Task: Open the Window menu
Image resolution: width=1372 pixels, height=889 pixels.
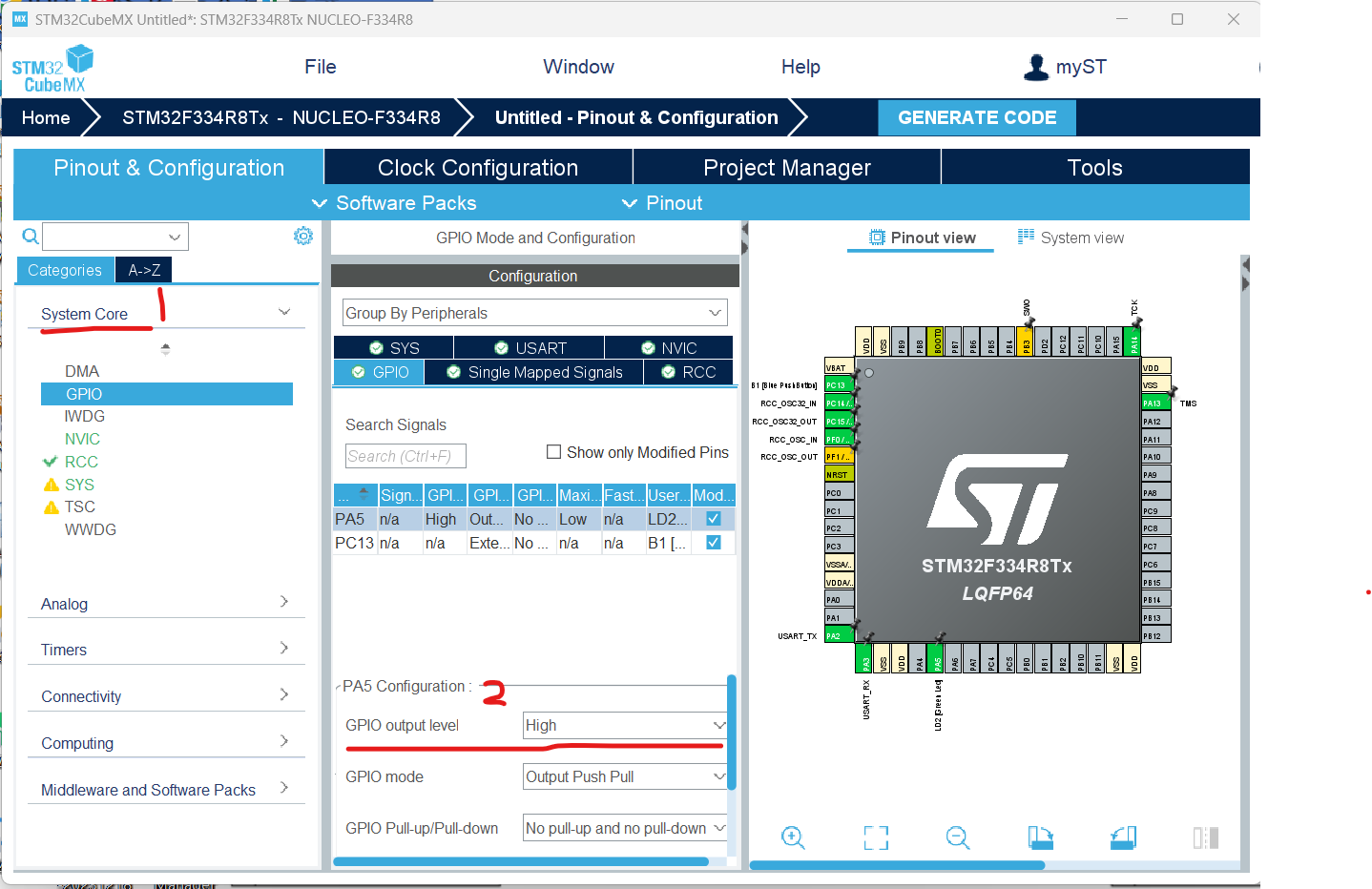Action: pos(578,67)
